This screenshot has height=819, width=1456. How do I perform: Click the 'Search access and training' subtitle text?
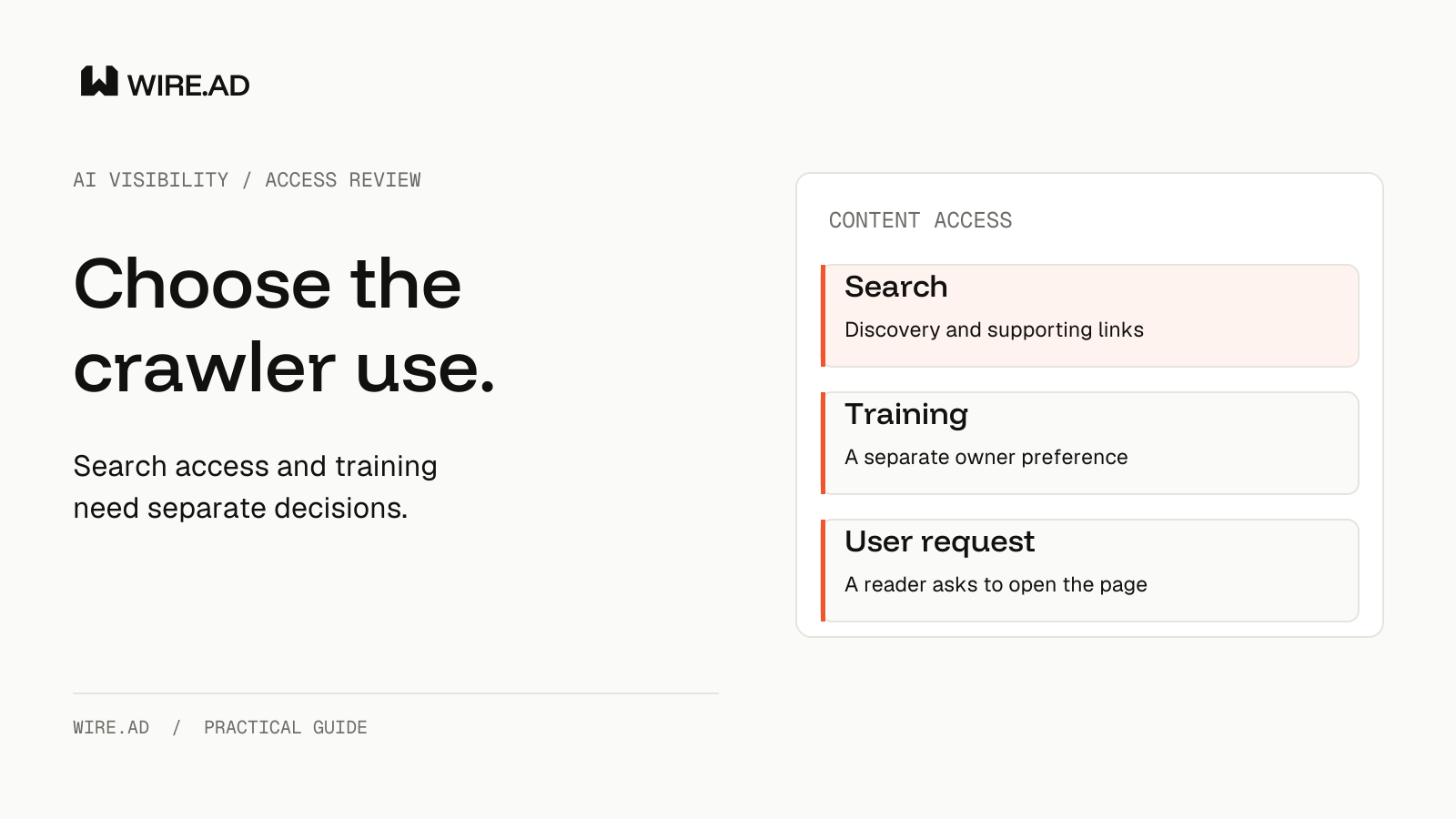click(255, 466)
